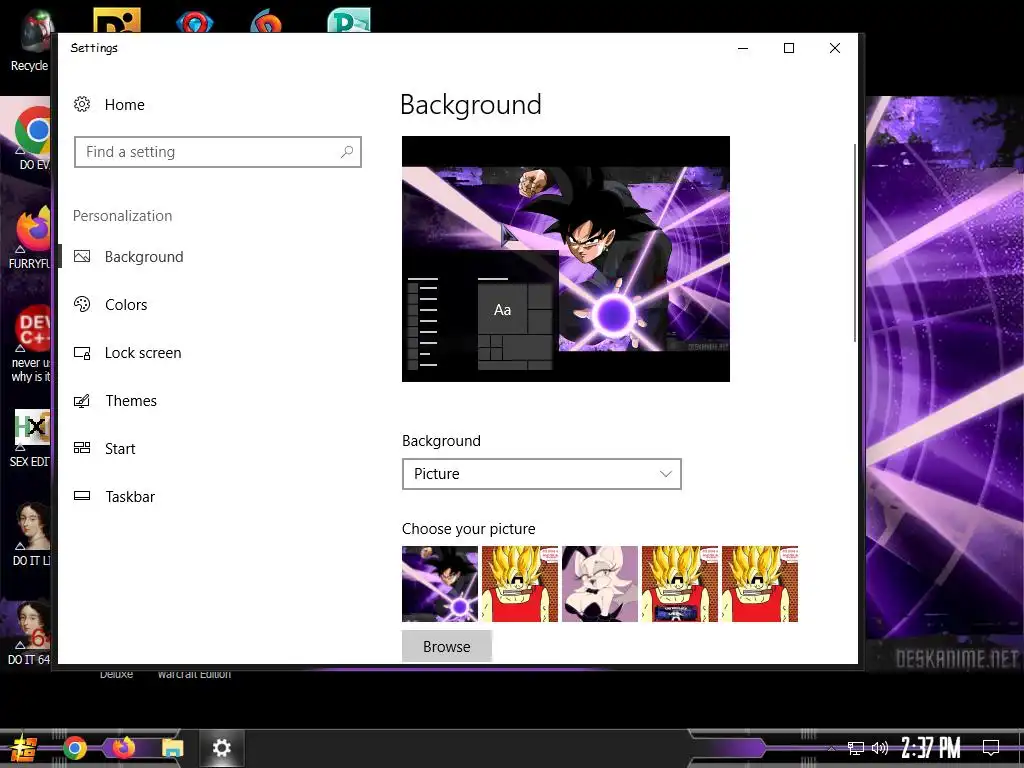Click the volume speaker tray icon

[880, 748]
